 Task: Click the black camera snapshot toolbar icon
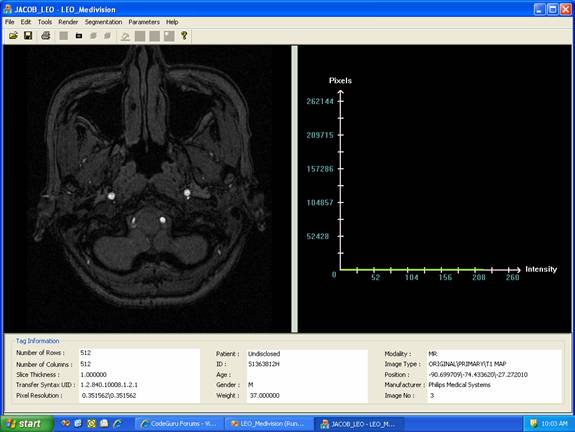[x=78, y=36]
